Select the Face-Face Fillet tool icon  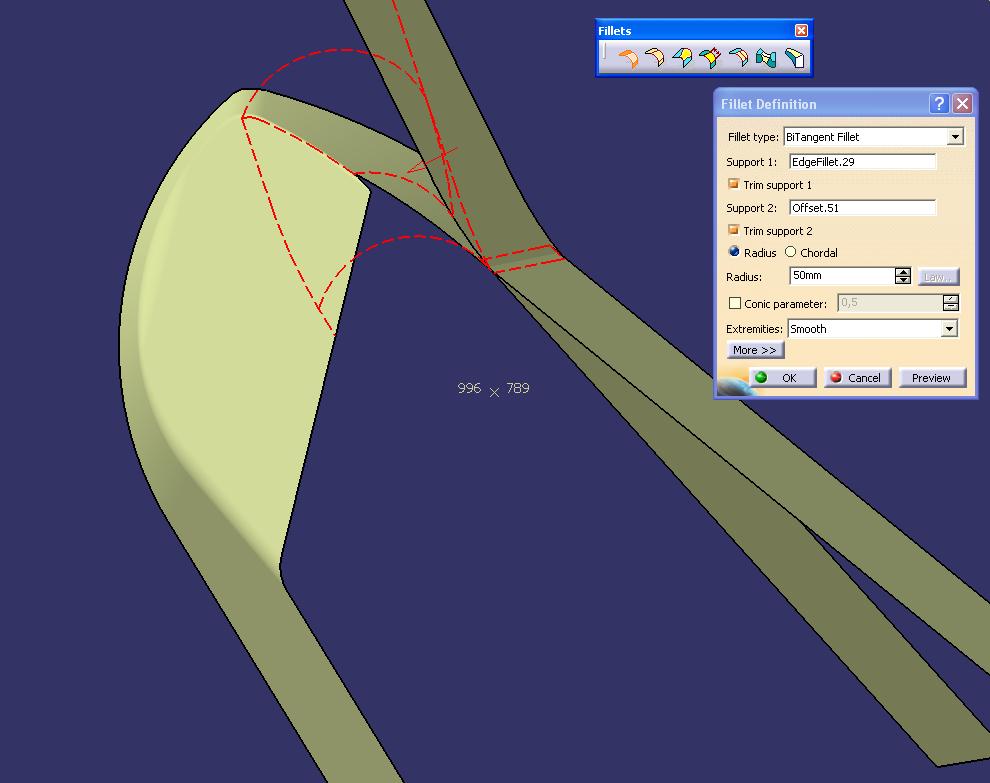pyautogui.click(x=766, y=58)
